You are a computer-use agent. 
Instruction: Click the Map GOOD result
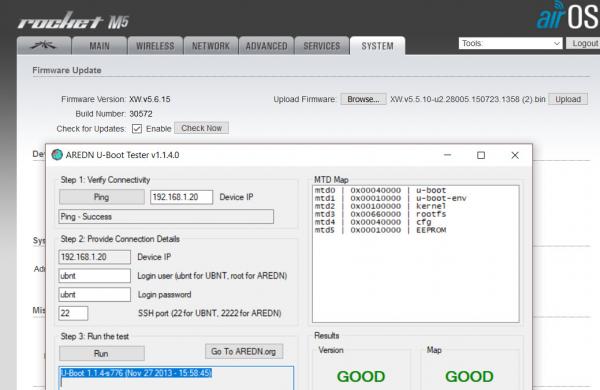point(469,377)
